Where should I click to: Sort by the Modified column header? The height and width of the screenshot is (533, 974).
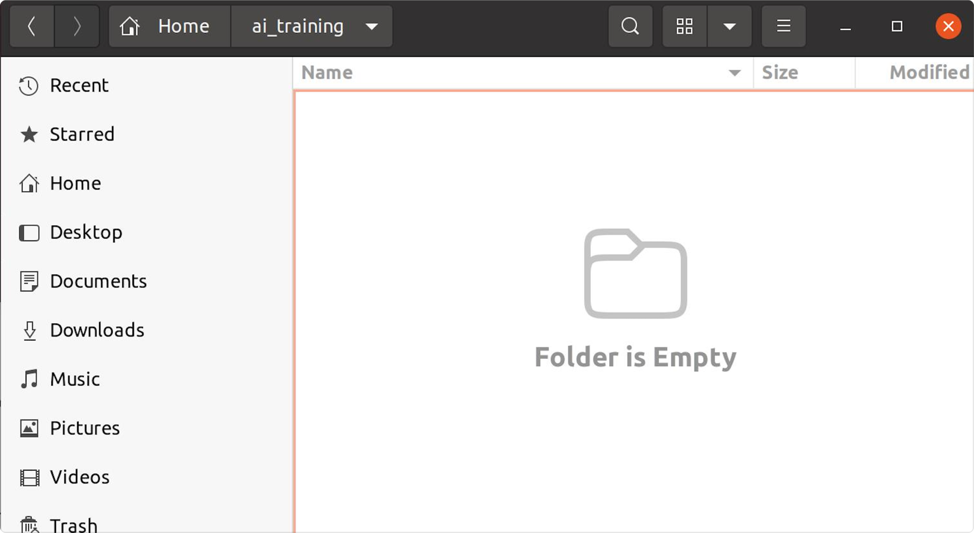coord(928,73)
